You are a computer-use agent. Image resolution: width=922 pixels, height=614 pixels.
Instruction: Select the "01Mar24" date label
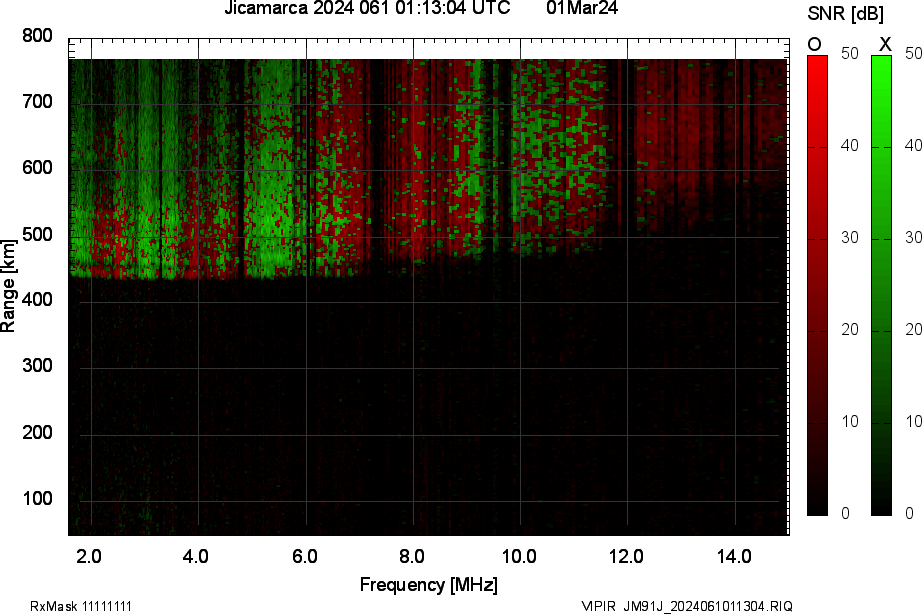coord(582,9)
